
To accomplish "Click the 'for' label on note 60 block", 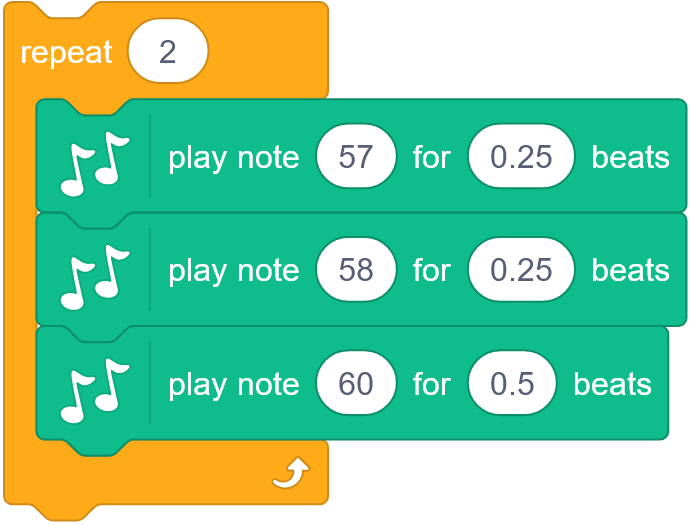I will (432, 383).
